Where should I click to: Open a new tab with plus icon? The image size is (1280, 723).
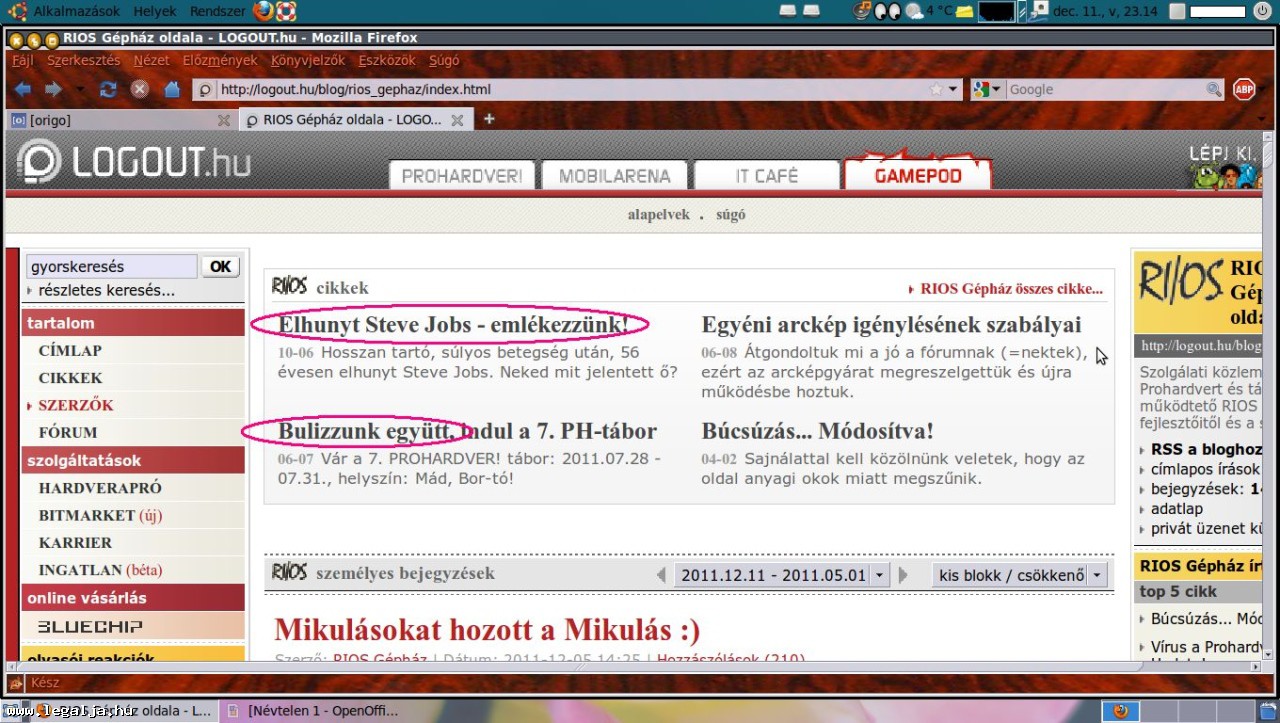coord(489,119)
